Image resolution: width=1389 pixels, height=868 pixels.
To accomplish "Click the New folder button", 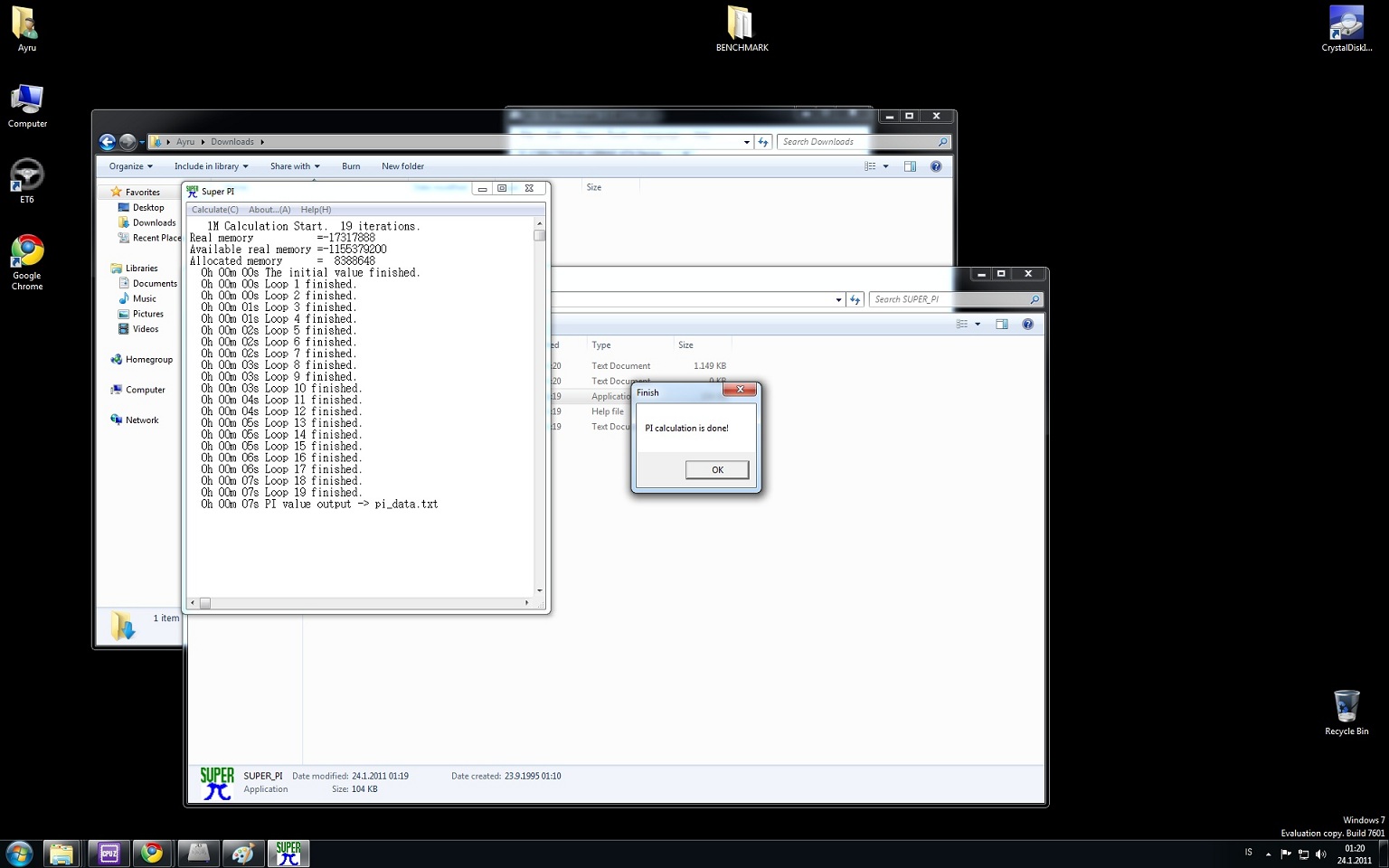I will tap(402, 166).
